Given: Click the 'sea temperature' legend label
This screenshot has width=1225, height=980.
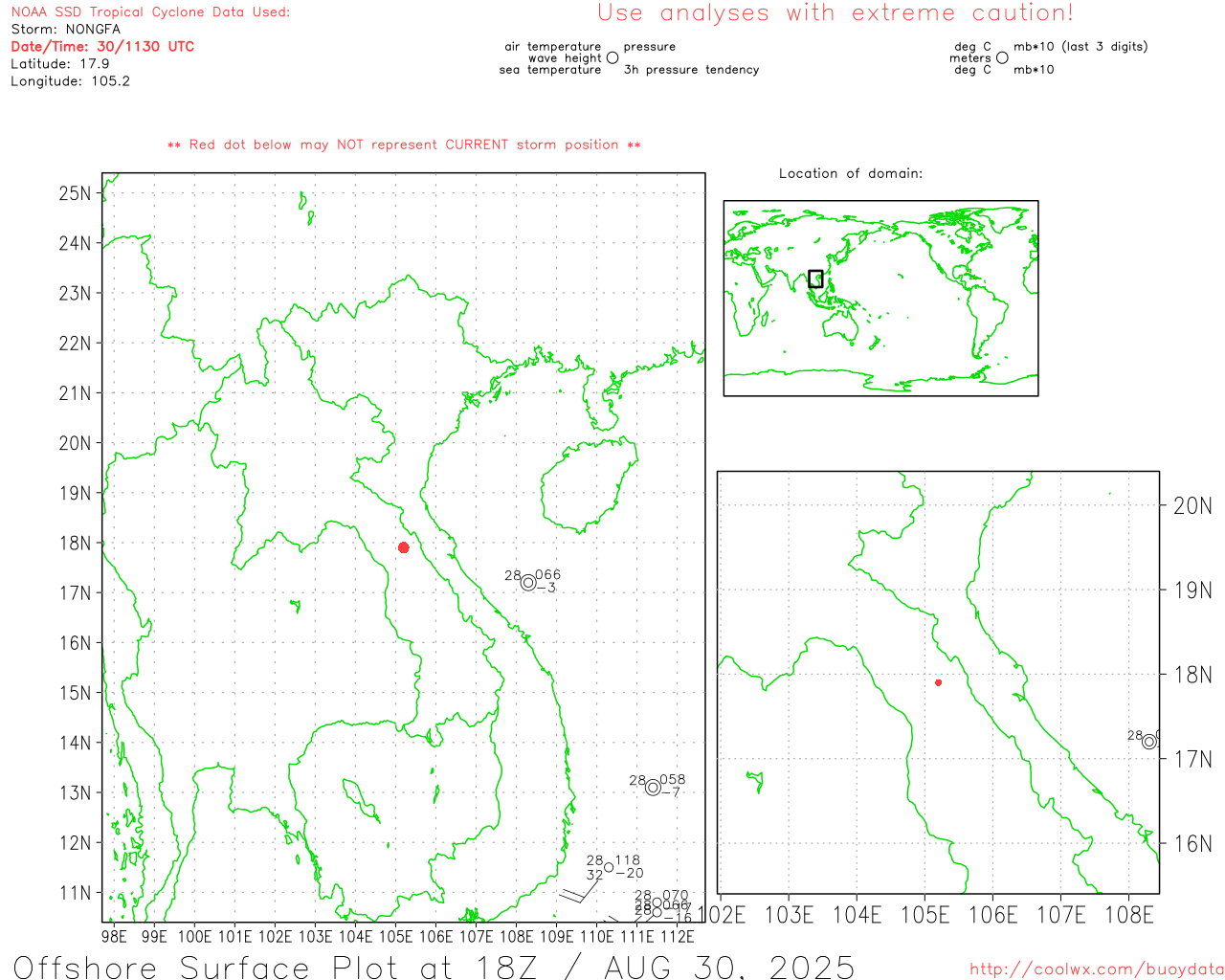Looking at the screenshot, I should 550,69.
